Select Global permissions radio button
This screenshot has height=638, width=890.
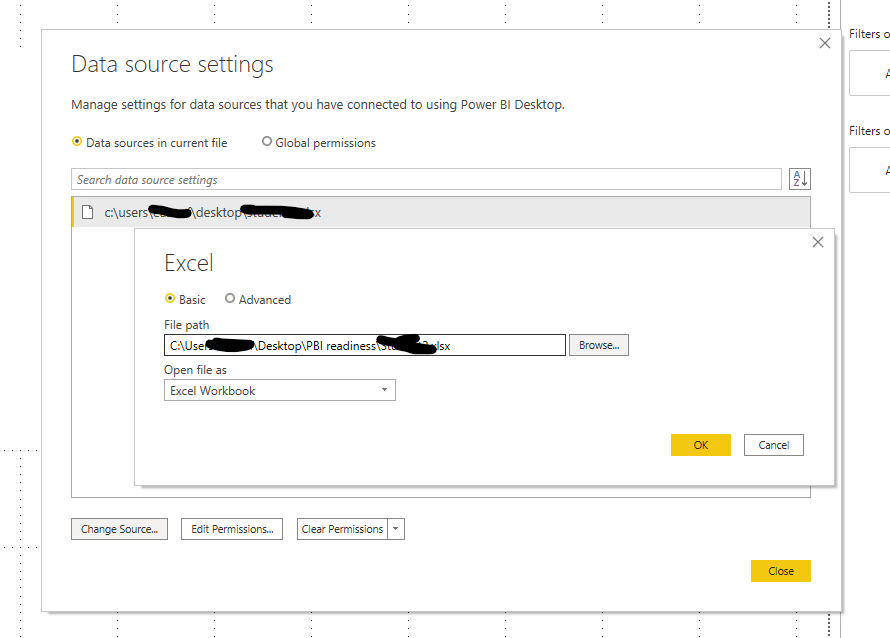pyautogui.click(x=266, y=141)
